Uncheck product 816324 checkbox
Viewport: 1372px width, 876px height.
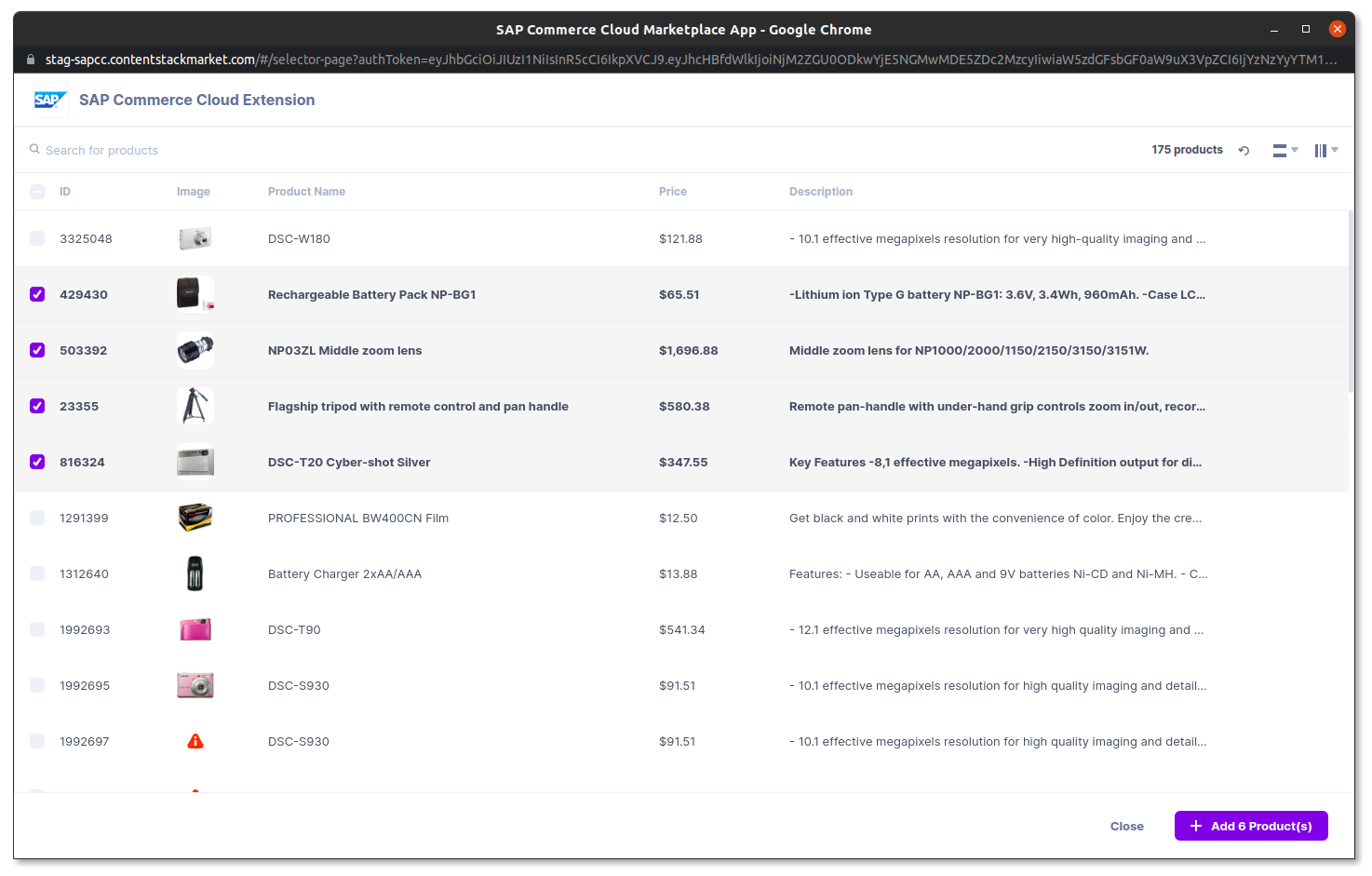[37, 462]
